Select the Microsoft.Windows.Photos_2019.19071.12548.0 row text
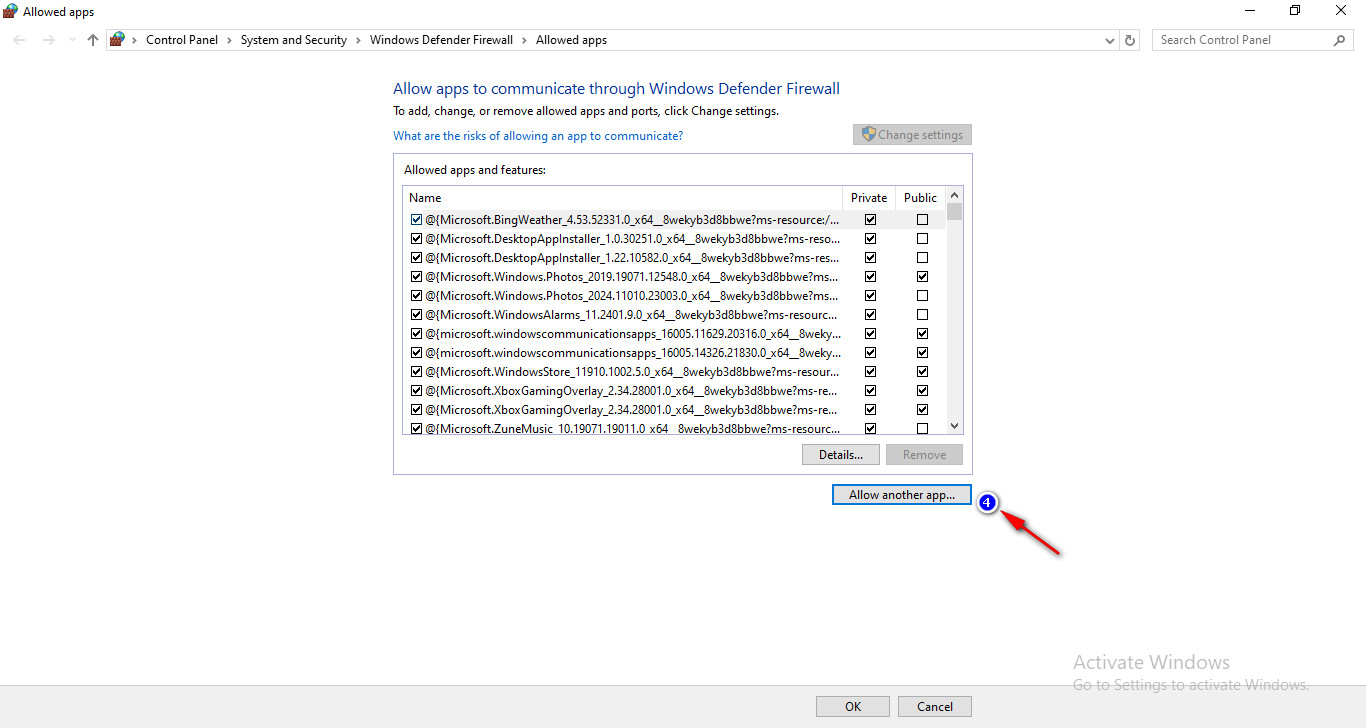The height and width of the screenshot is (728, 1366). [x=631, y=276]
